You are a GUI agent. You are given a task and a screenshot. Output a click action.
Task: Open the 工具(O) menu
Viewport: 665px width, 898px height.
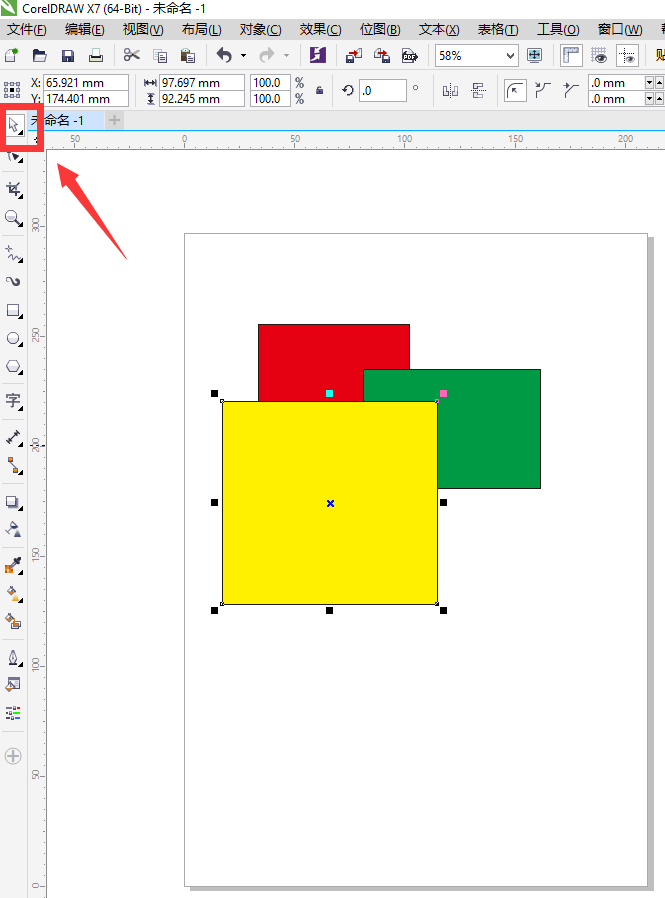[x=558, y=30]
